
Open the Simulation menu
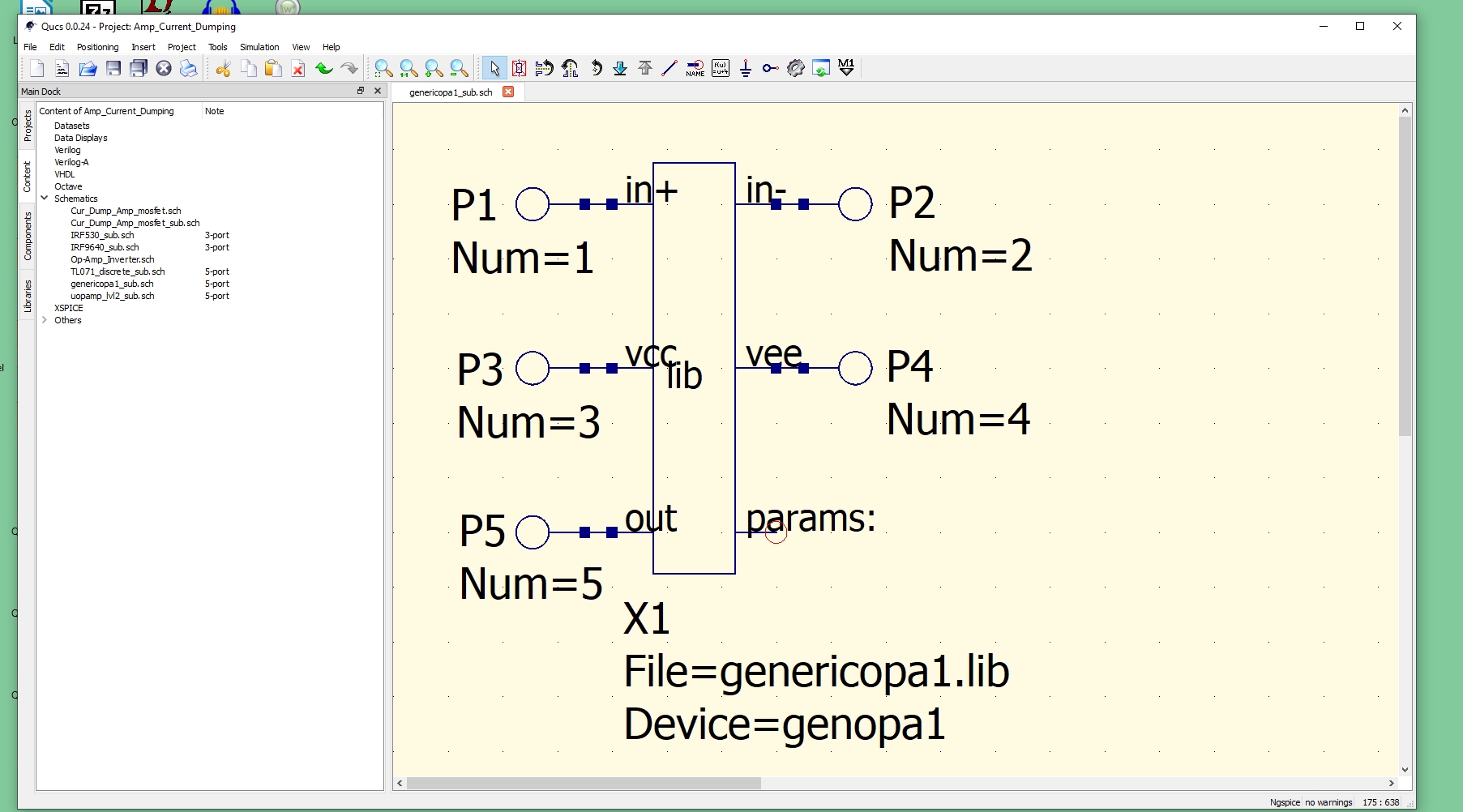[259, 47]
